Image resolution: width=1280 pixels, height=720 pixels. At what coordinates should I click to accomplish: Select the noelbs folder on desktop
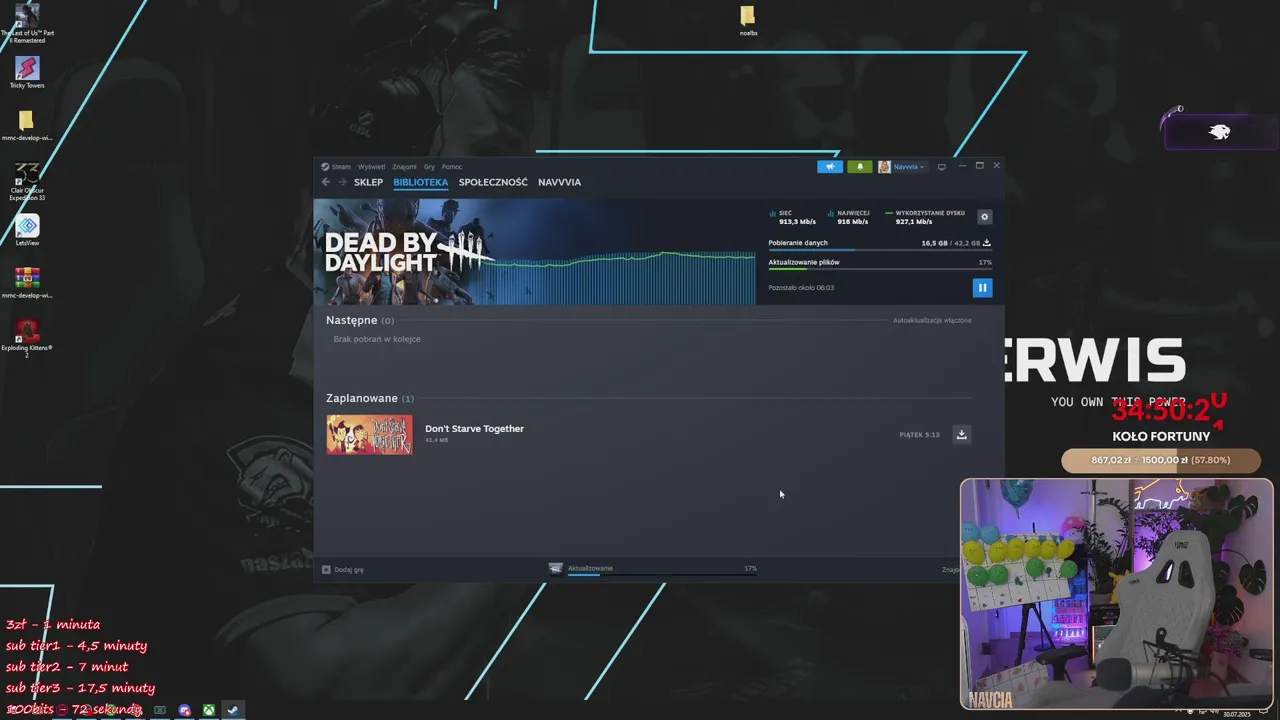748,20
